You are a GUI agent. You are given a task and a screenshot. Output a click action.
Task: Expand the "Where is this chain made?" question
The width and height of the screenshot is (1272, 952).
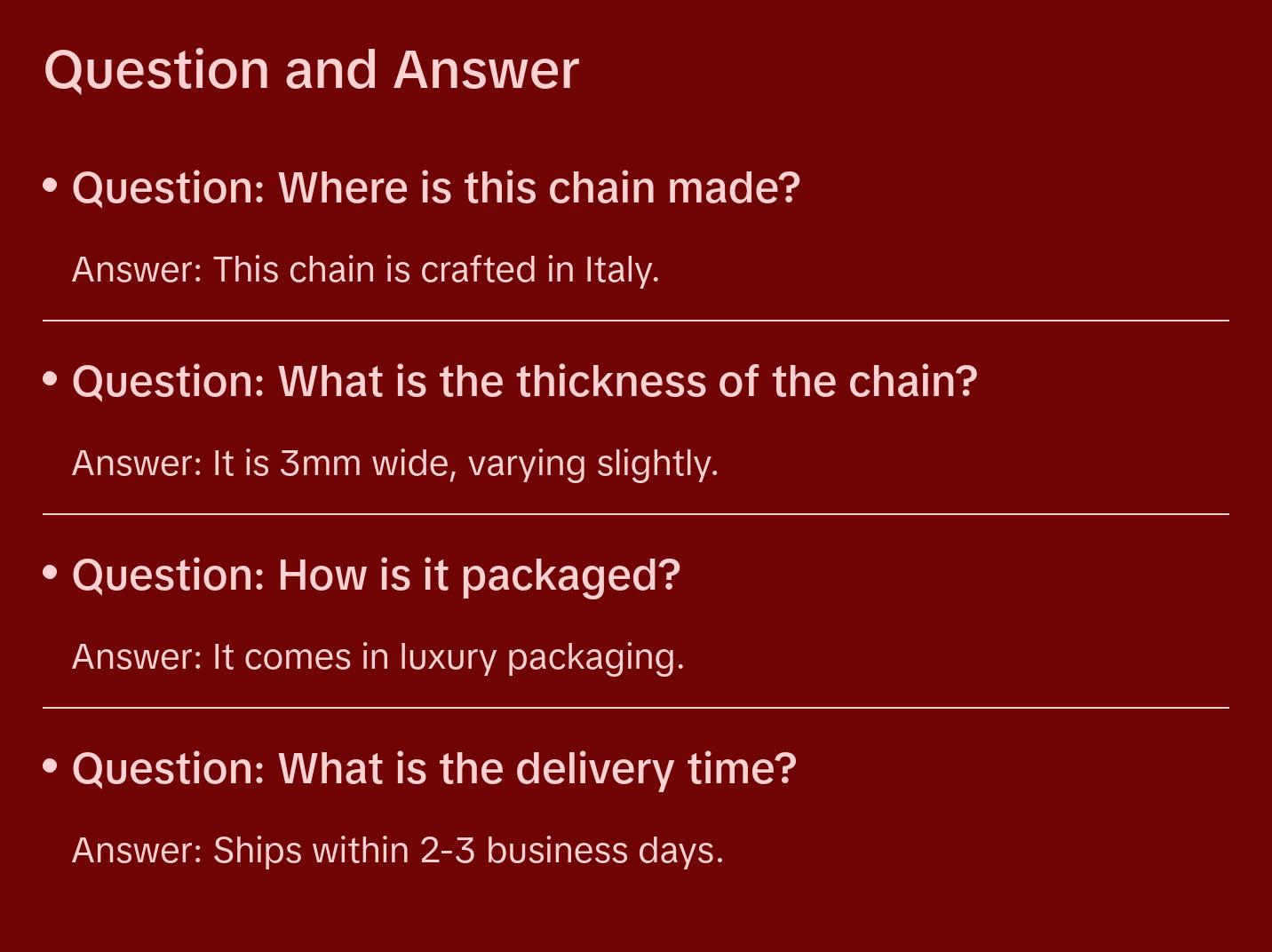coord(435,188)
